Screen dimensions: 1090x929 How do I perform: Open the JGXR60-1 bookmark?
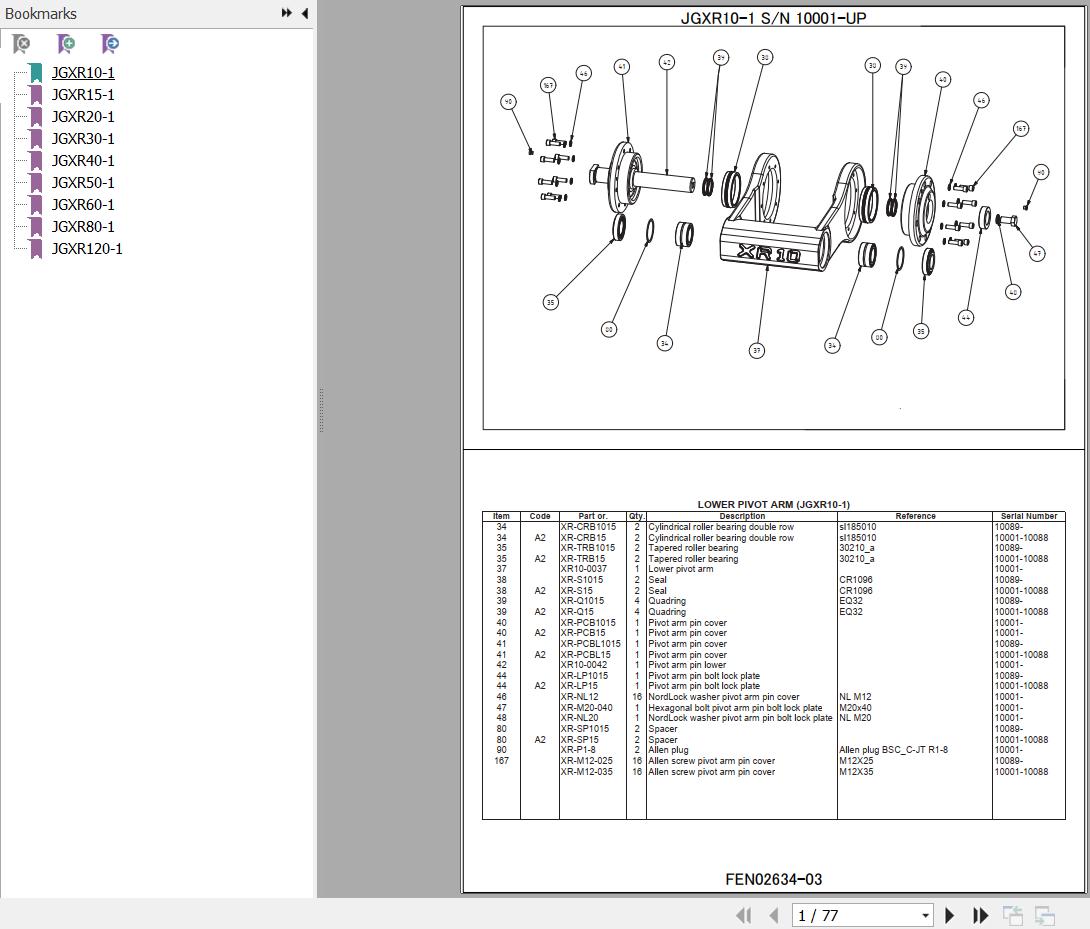pos(83,205)
